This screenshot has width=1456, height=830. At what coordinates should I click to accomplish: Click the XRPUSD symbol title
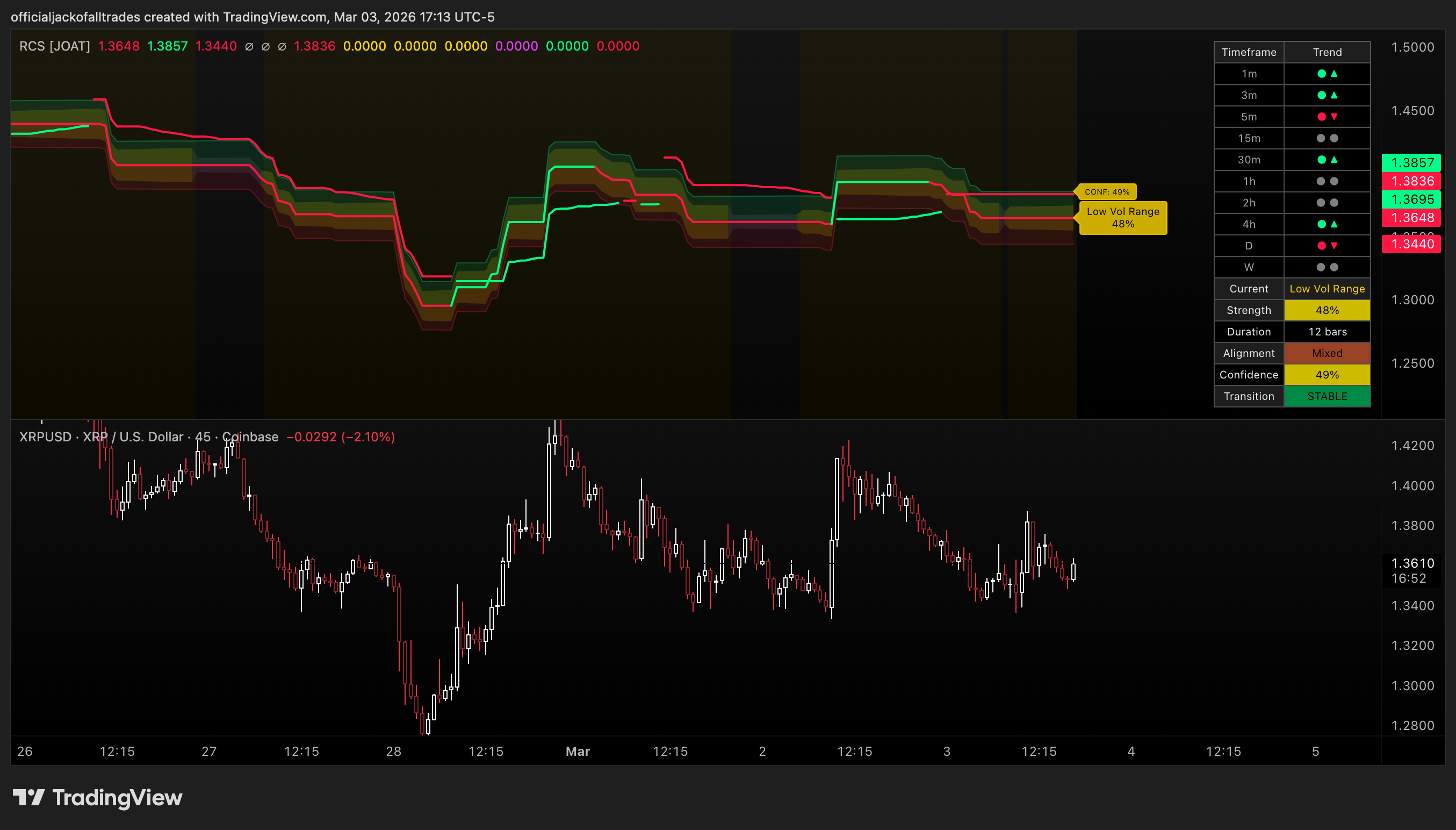click(x=149, y=437)
